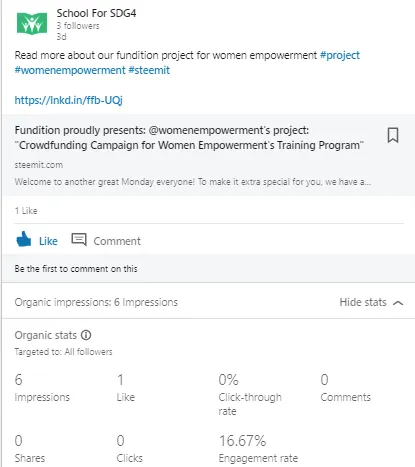Open Organic stats info icon
415x467 pixels.
pyautogui.click(x=86, y=335)
